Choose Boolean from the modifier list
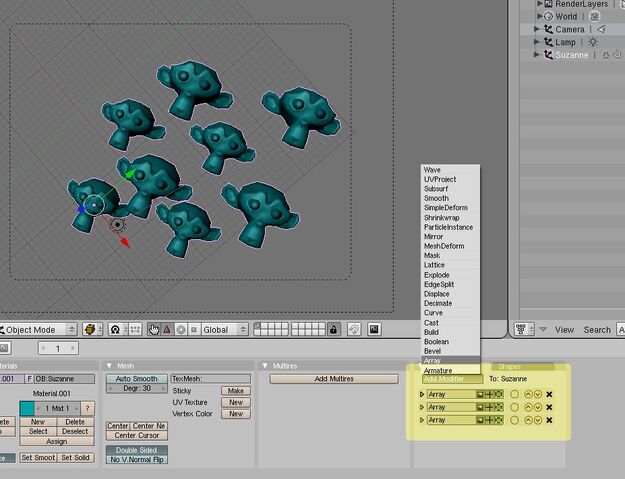Viewport: 625px width, 479px height. pos(450,342)
